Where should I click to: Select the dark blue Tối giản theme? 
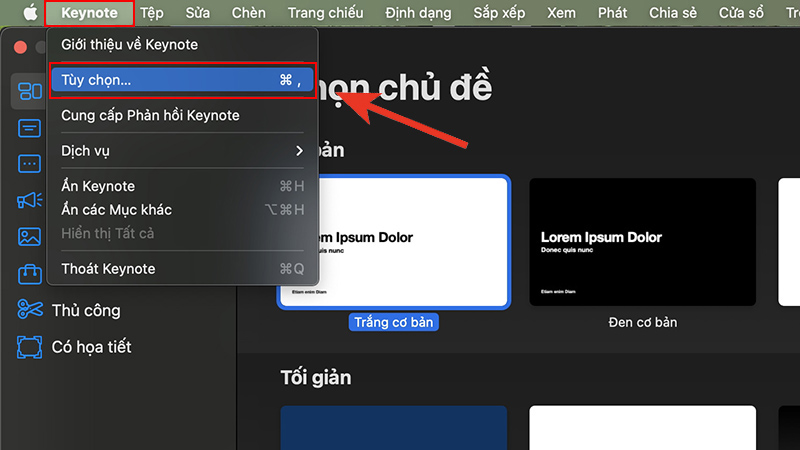click(394, 428)
